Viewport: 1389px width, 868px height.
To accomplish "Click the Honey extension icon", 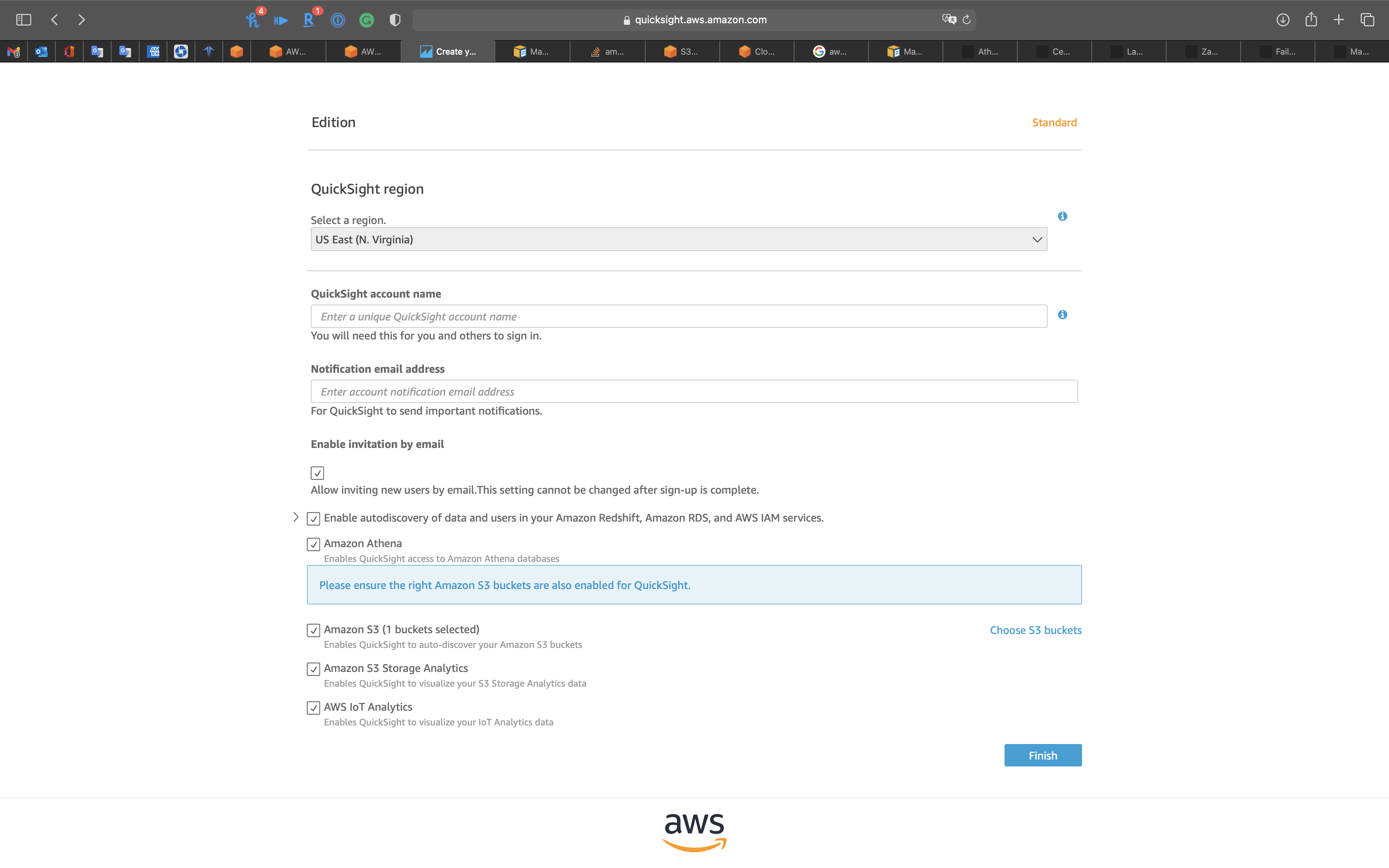I will 253,19.
